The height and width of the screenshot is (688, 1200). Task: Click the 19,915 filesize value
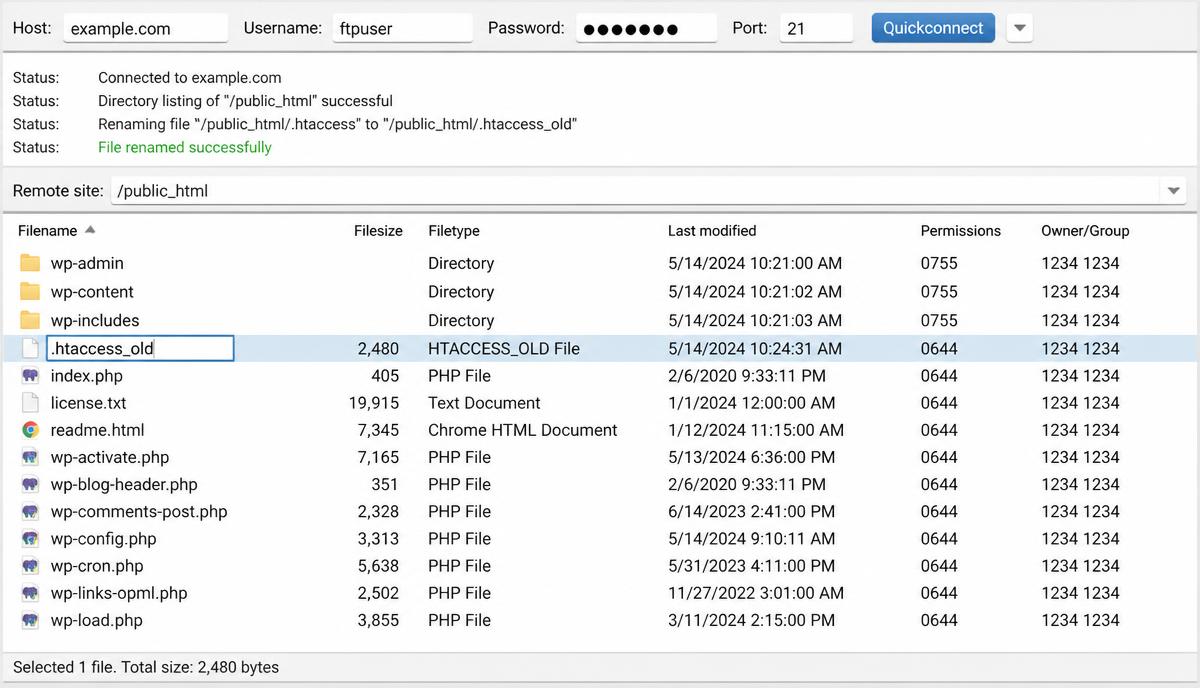374,403
